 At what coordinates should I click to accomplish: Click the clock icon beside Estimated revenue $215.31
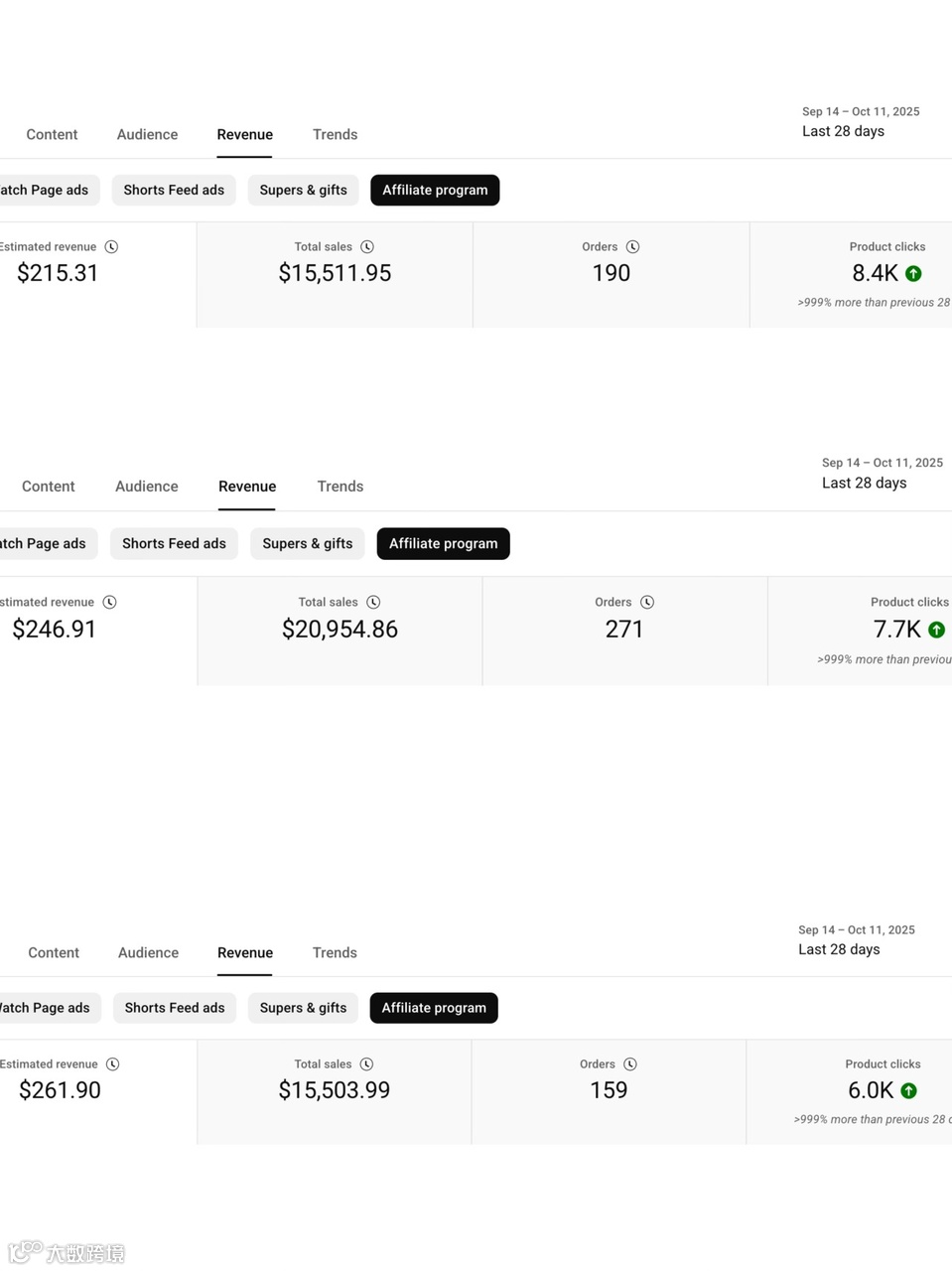(x=111, y=247)
